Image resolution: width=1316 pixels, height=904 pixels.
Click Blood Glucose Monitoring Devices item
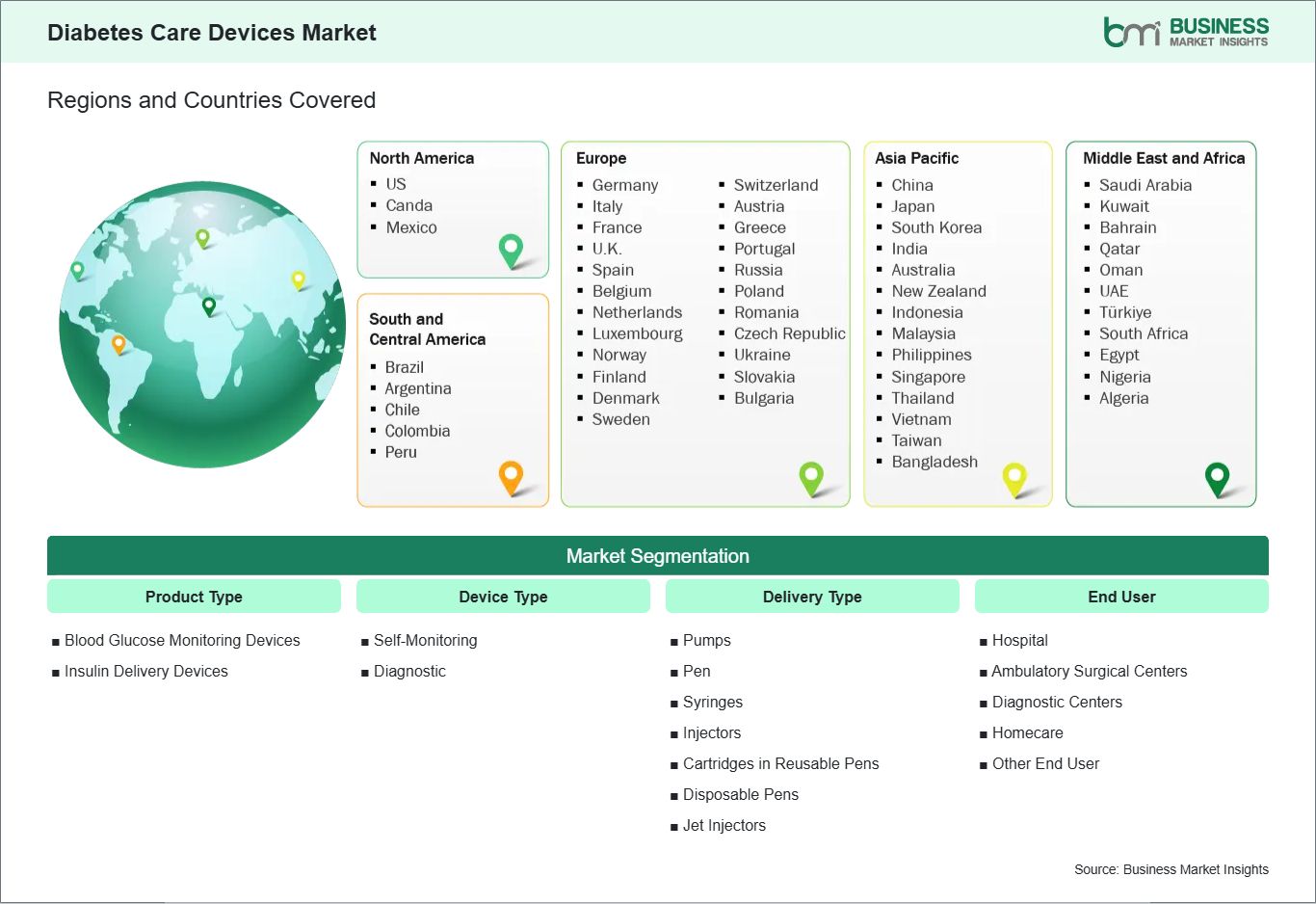coord(182,640)
